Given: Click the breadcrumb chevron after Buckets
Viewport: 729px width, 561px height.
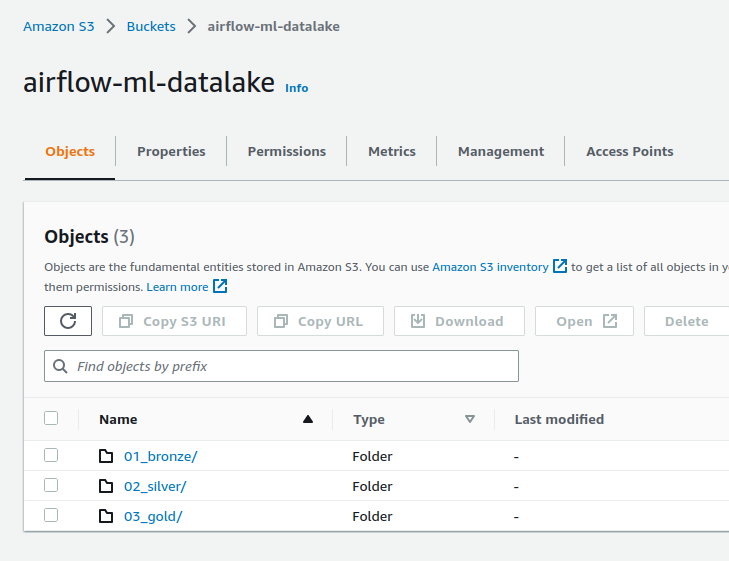Looking at the screenshot, I should (x=192, y=26).
